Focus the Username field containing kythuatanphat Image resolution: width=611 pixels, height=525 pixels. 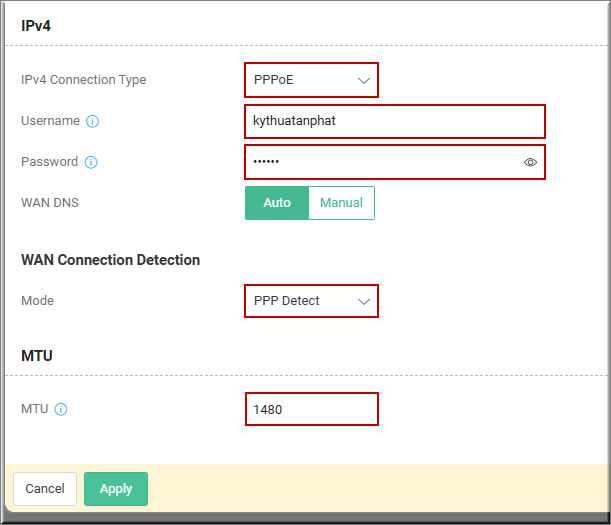pos(395,121)
